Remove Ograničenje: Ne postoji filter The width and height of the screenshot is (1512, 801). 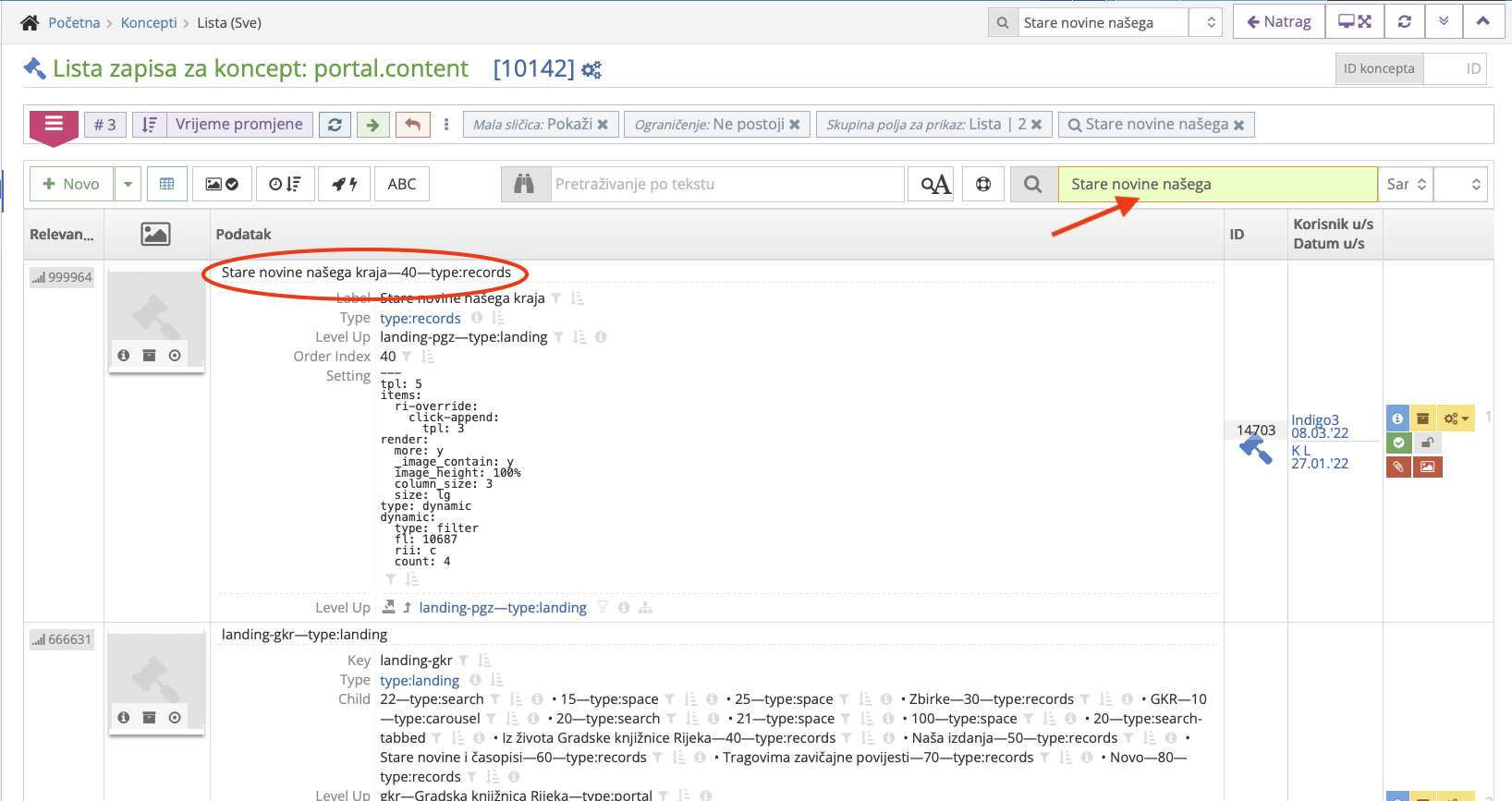click(x=794, y=125)
